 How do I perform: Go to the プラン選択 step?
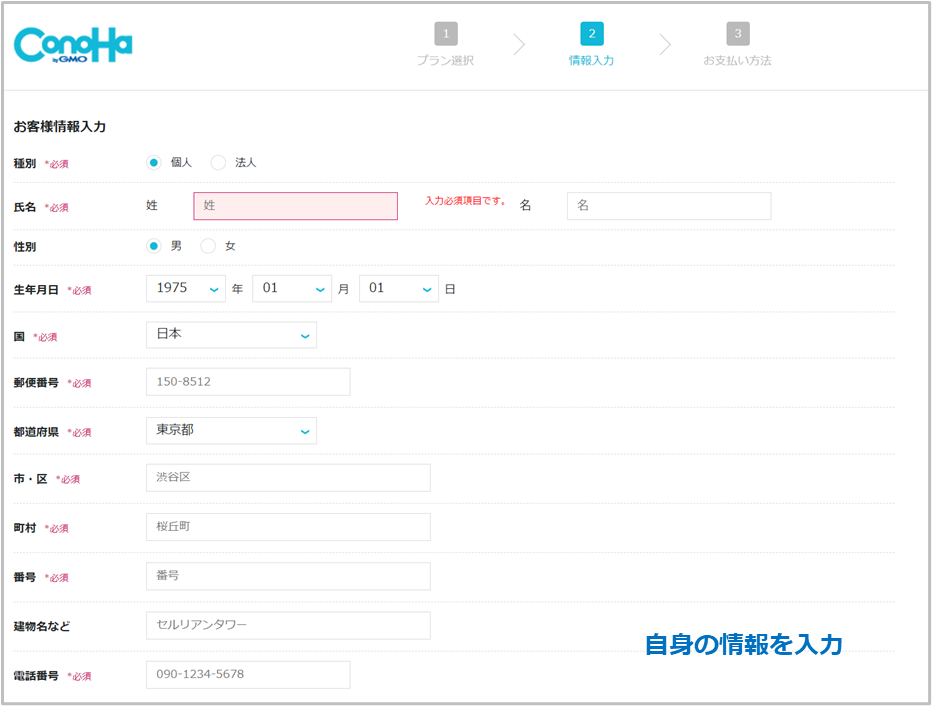445,60
